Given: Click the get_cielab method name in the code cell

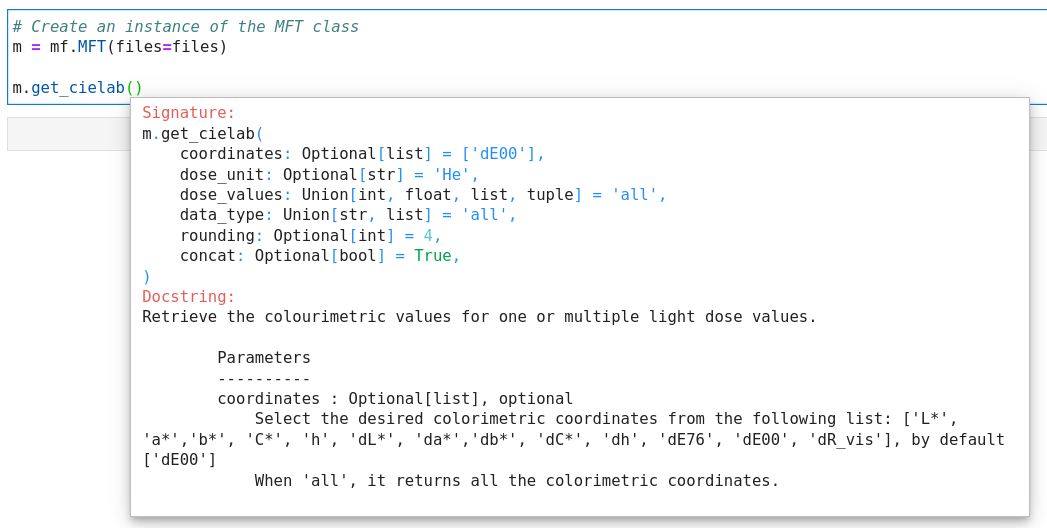Looking at the screenshot, I should pyautogui.click(x=78, y=88).
